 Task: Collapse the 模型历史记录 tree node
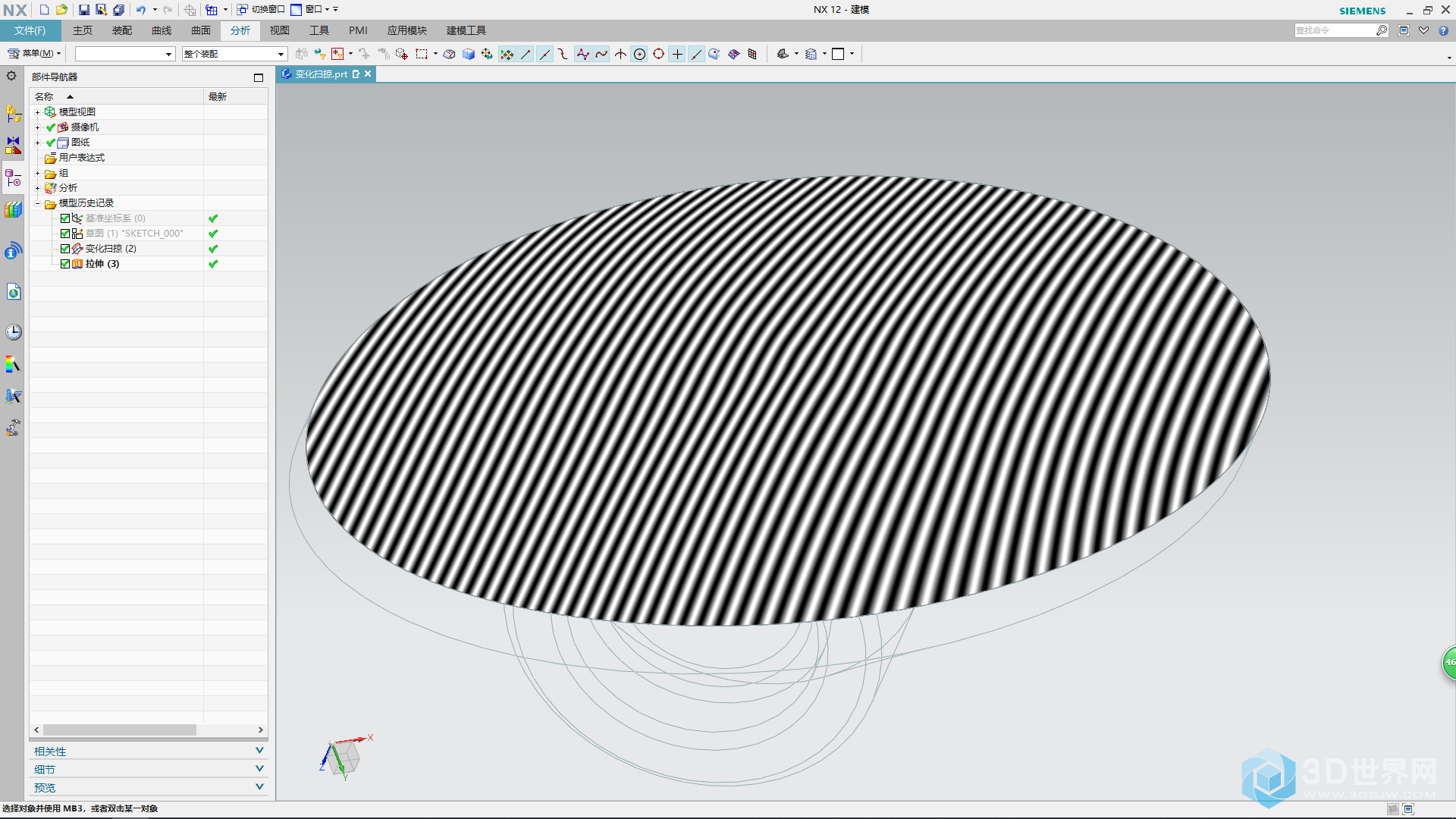pos(36,203)
